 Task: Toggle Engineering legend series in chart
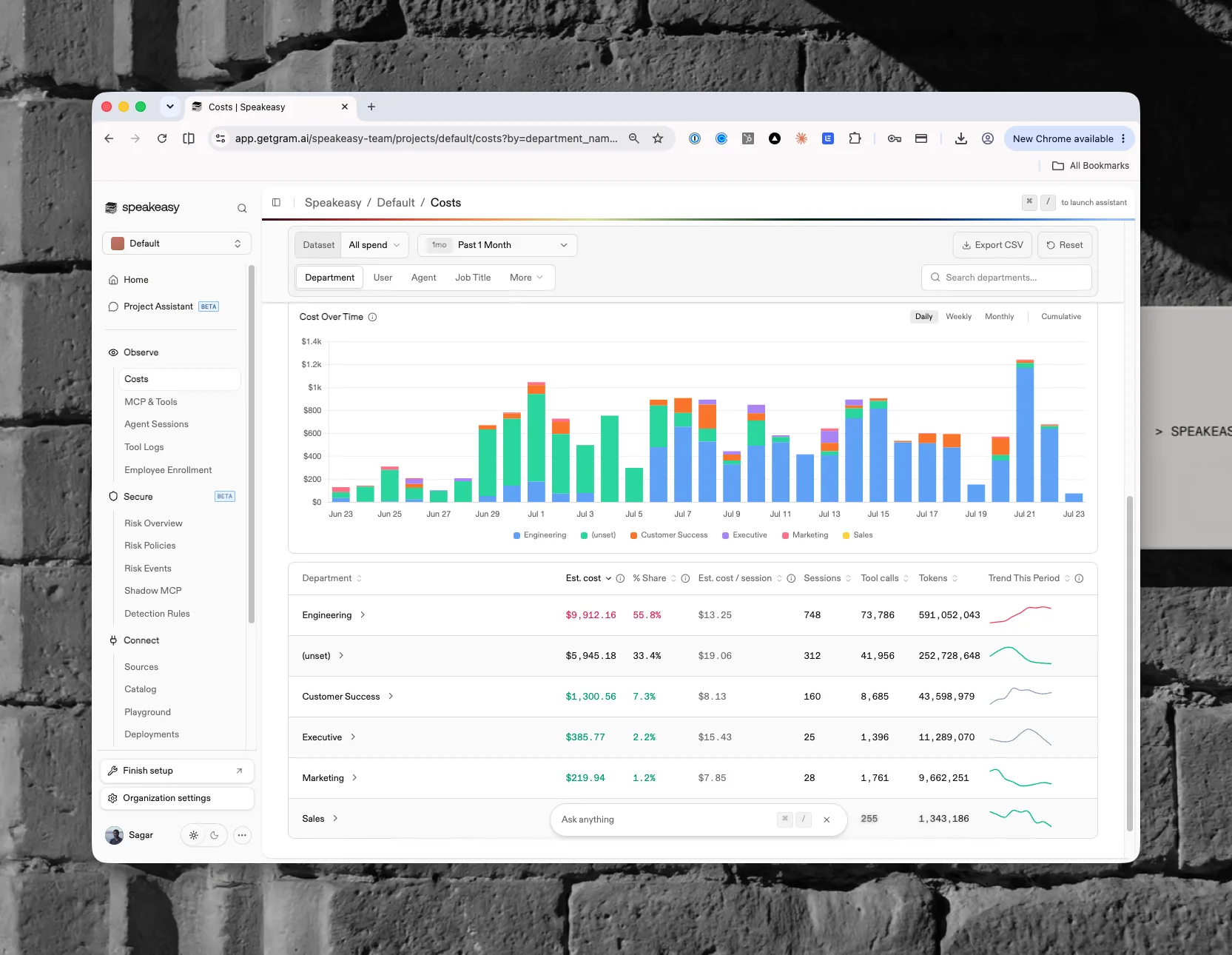coord(539,535)
